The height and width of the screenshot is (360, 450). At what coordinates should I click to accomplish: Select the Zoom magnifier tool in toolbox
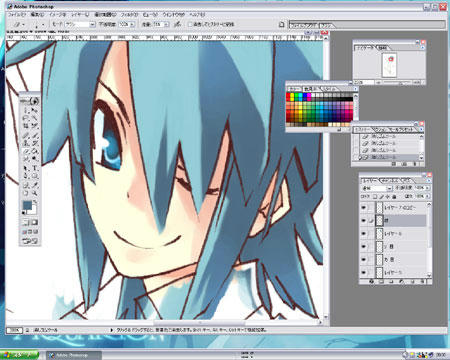[34, 193]
